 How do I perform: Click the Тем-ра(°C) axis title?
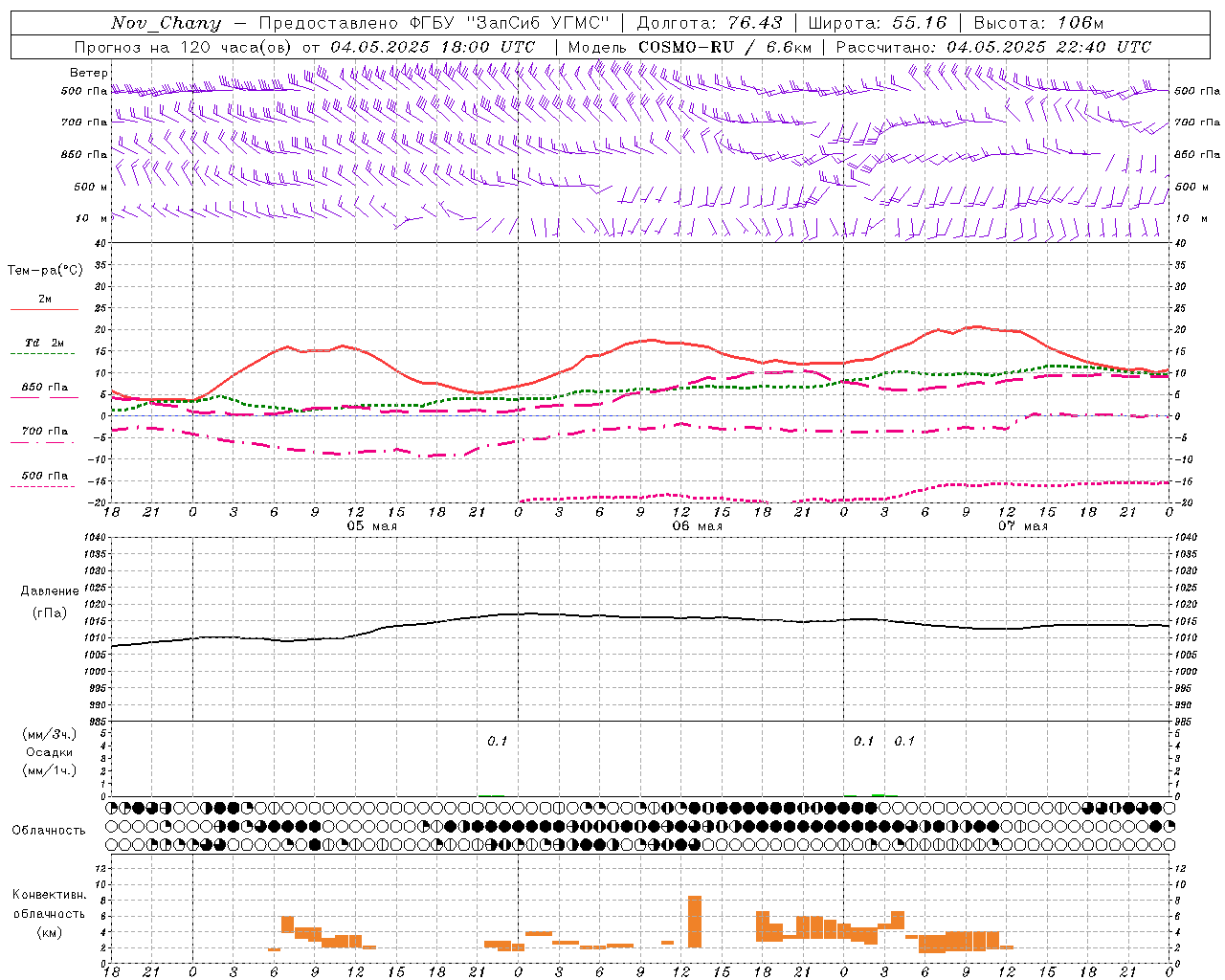pos(45,271)
